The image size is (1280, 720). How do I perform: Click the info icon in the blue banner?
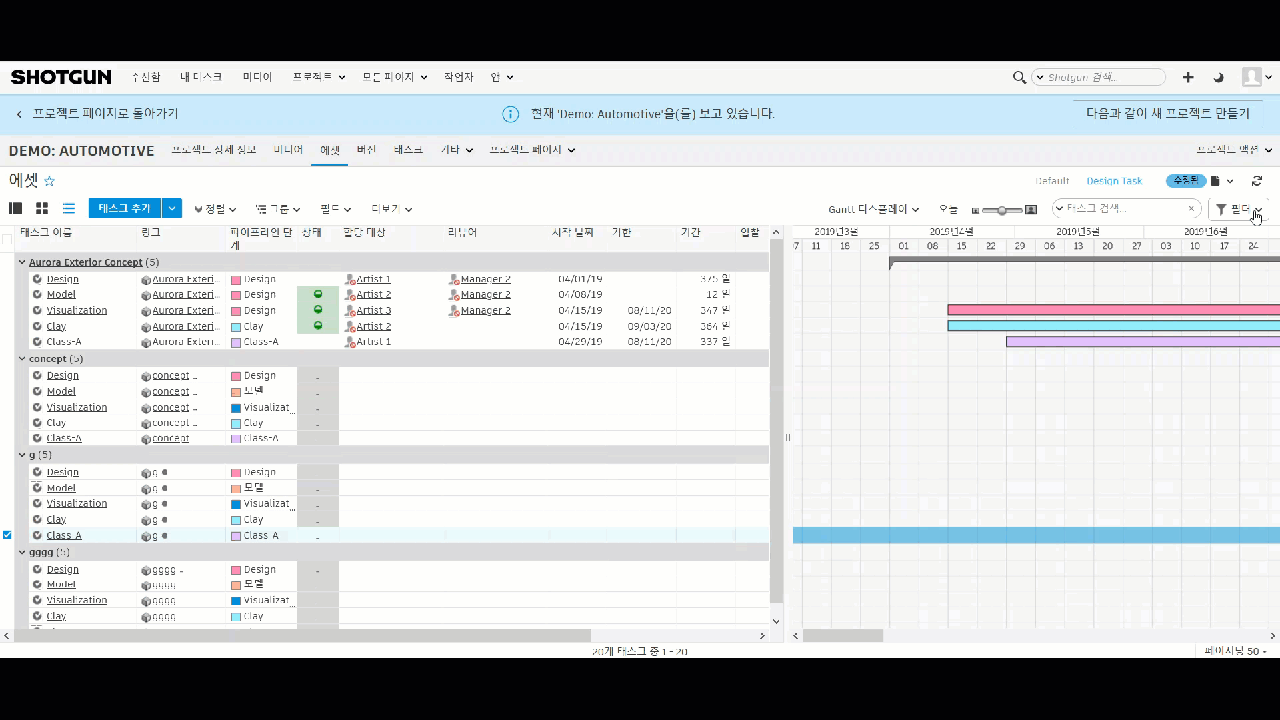point(510,114)
